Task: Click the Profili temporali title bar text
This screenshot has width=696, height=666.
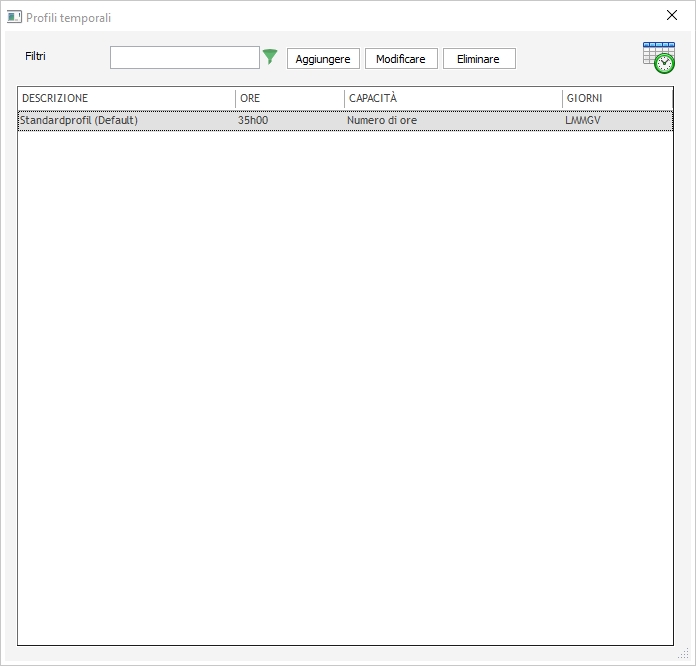Action: click(x=69, y=18)
